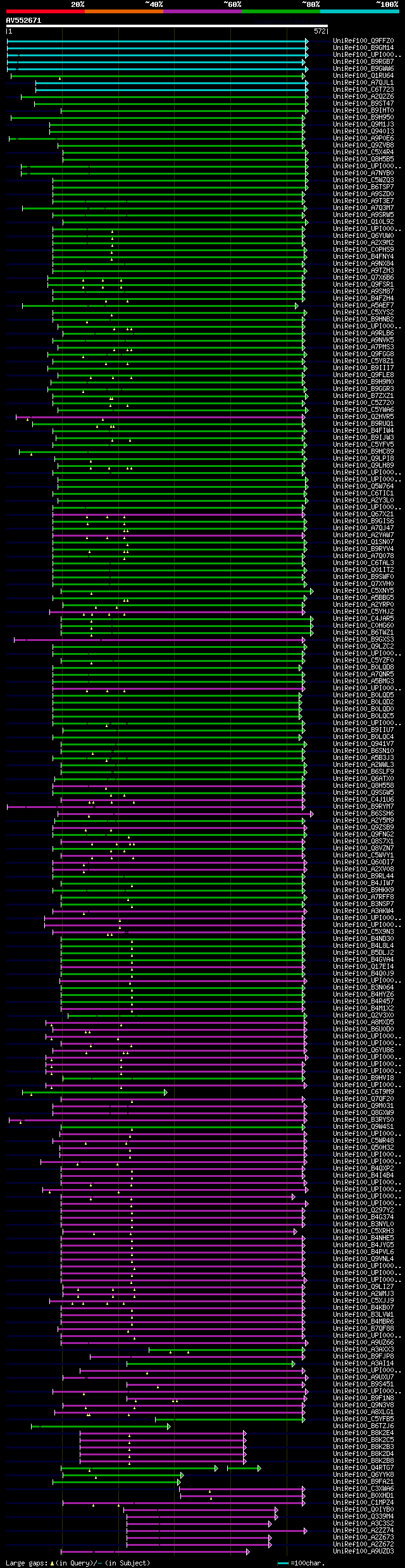The image size is (405, 1568).
Task: Click the white query sequence bar
Action: (166, 26)
